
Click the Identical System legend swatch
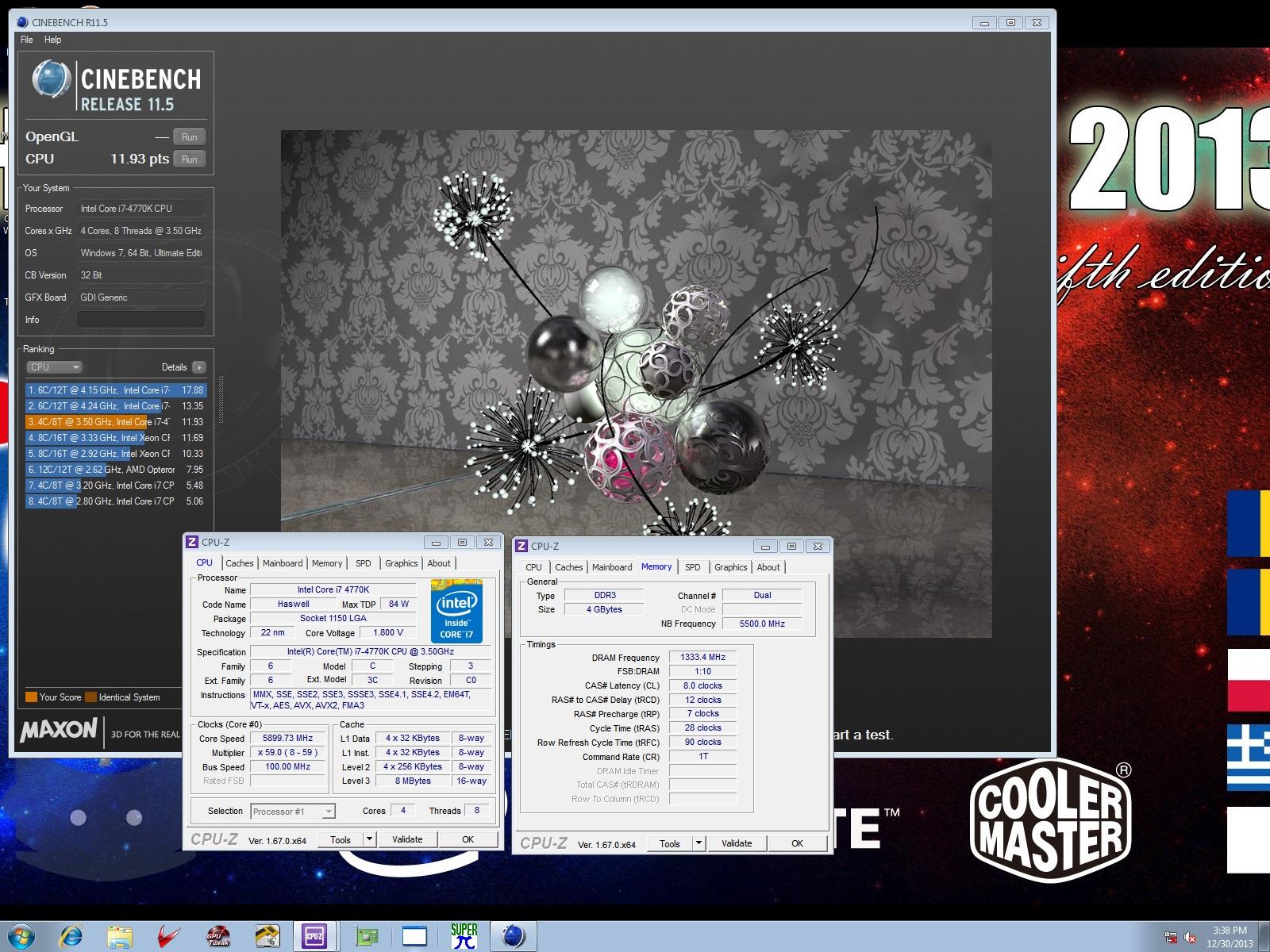[90, 697]
